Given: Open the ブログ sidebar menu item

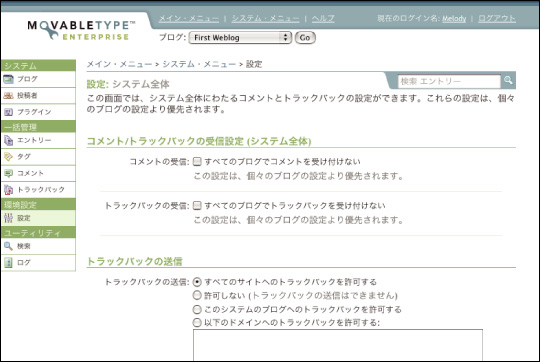Looking at the screenshot, I should pyautogui.click(x=39, y=79).
